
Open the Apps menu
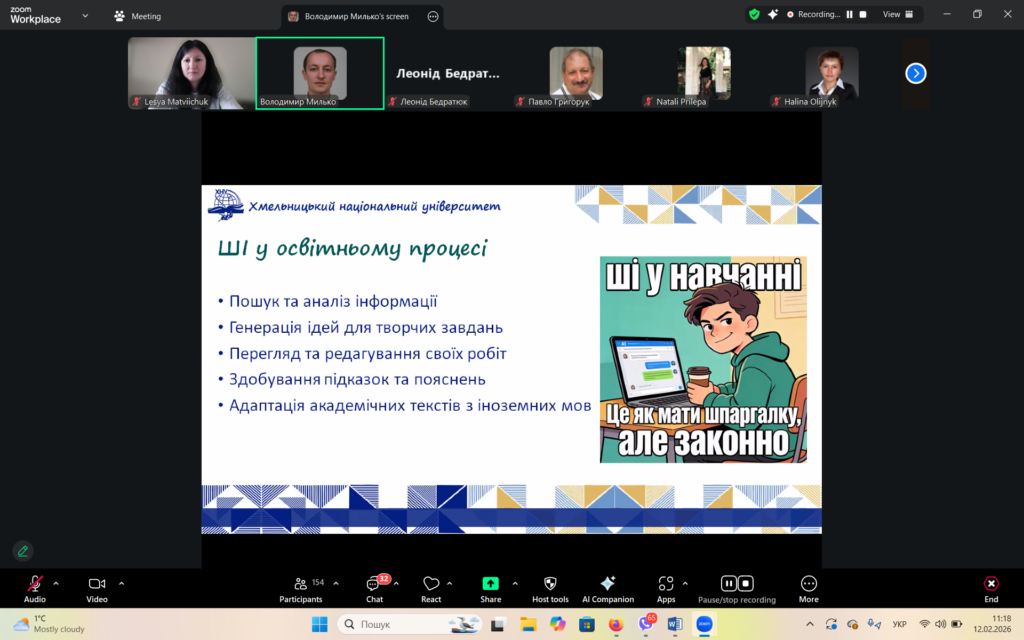pos(665,589)
